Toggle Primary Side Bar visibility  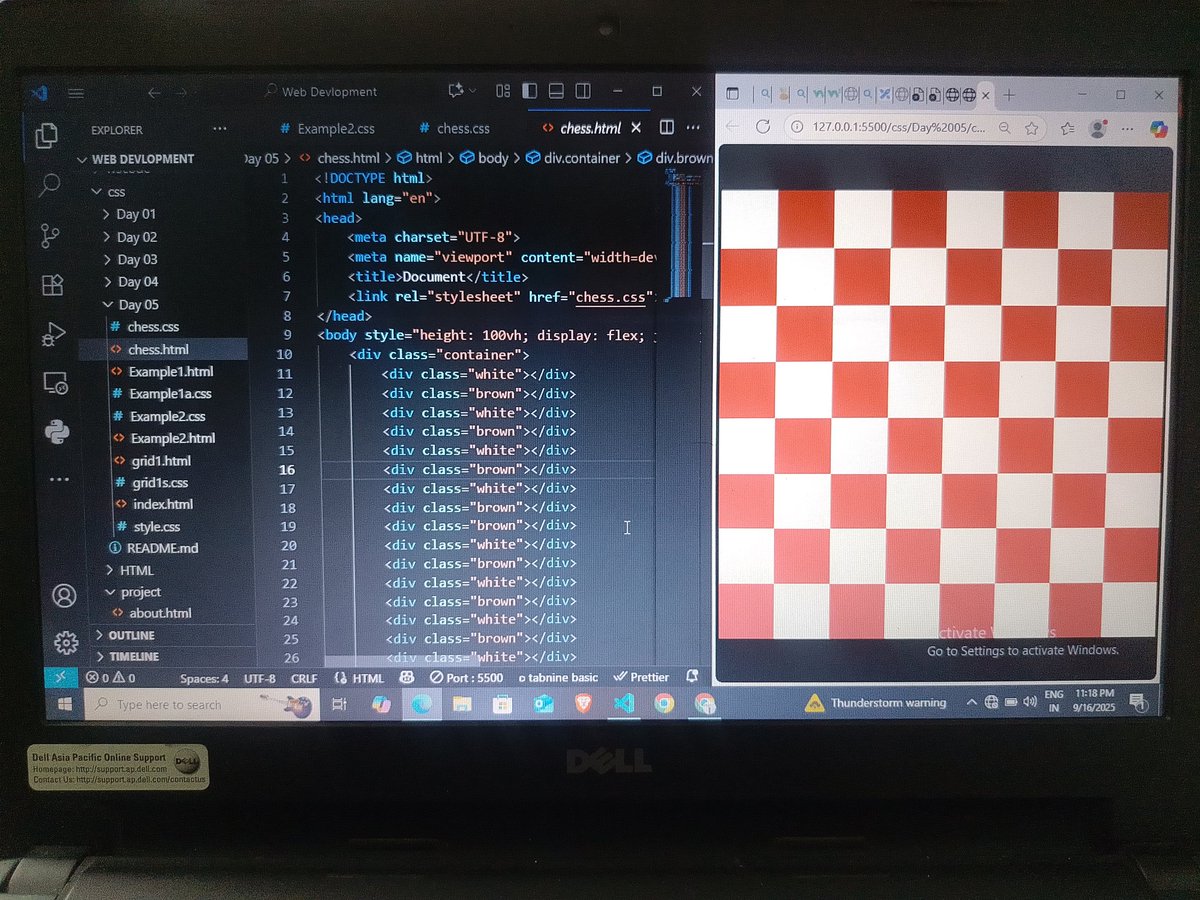pyautogui.click(x=529, y=90)
